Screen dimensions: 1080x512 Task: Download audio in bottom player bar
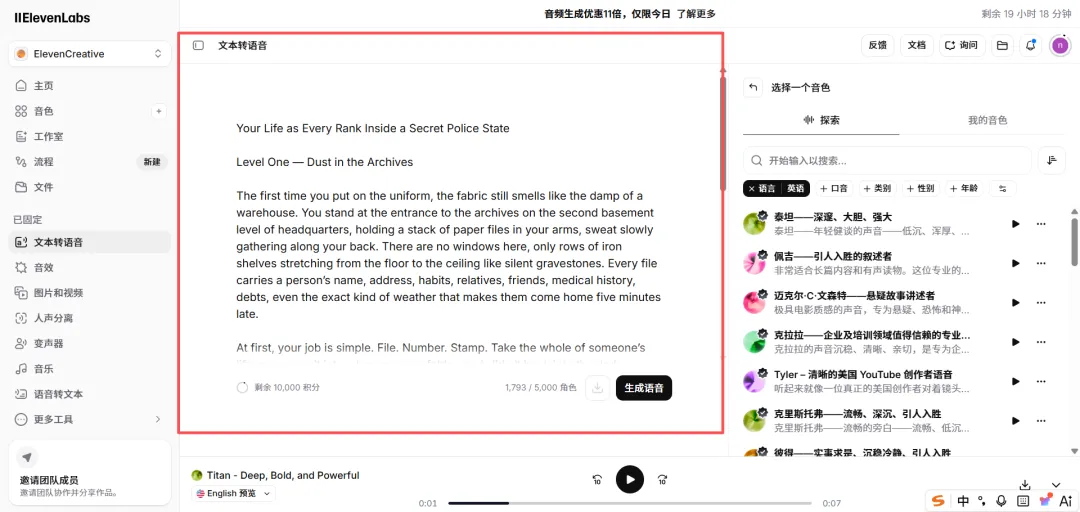[1025, 485]
